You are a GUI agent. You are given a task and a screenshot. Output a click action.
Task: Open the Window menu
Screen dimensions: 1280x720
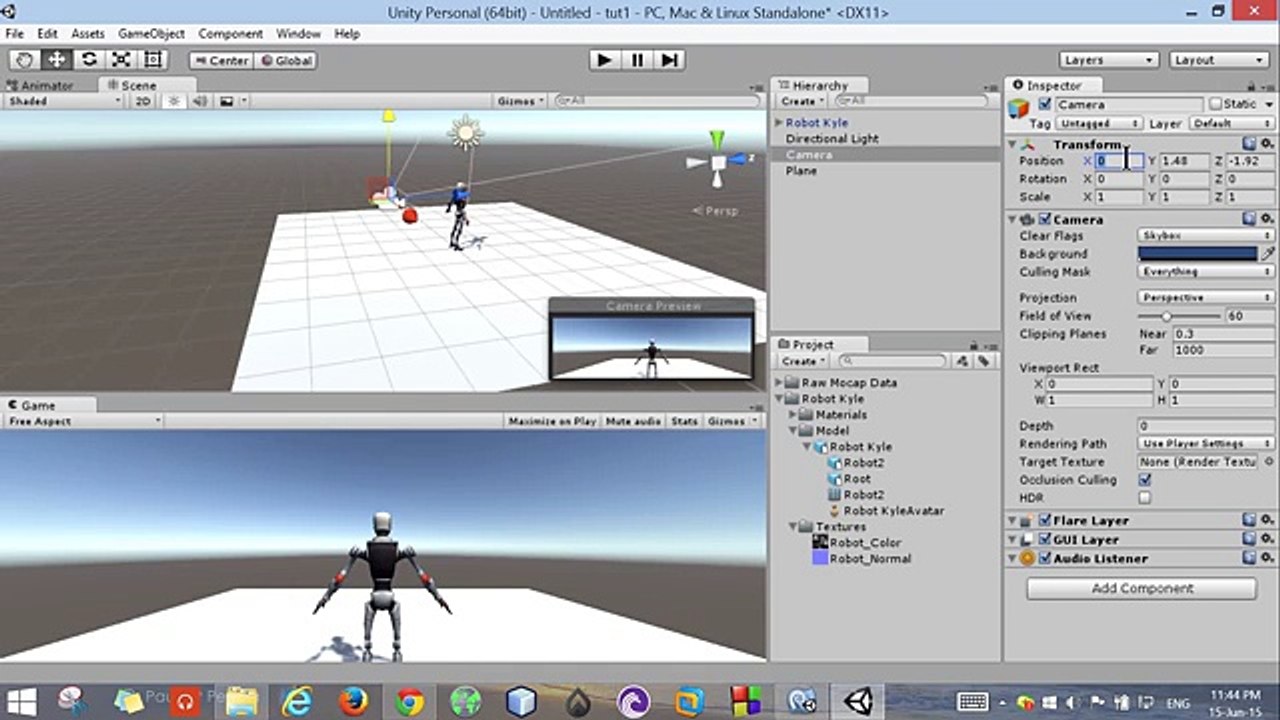click(299, 34)
